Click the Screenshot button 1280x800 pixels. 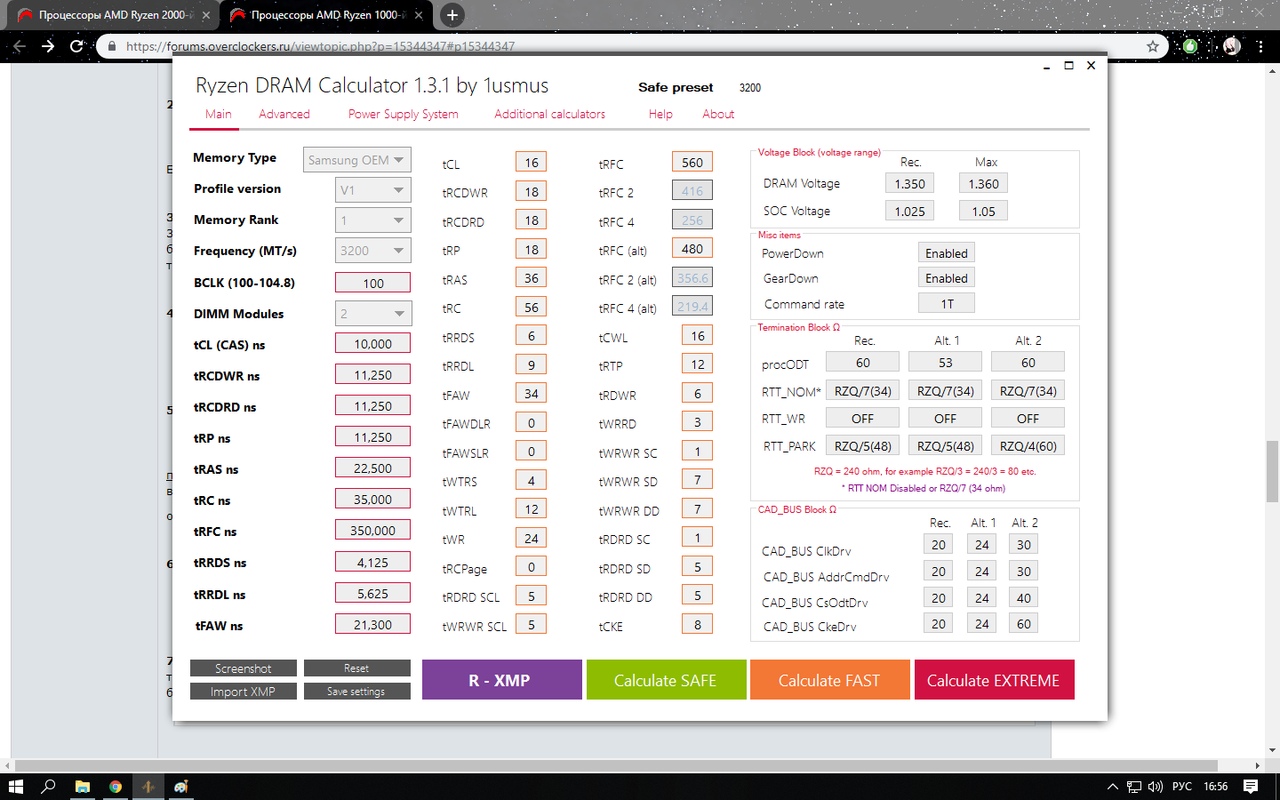pyautogui.click(x=243, y=668)
